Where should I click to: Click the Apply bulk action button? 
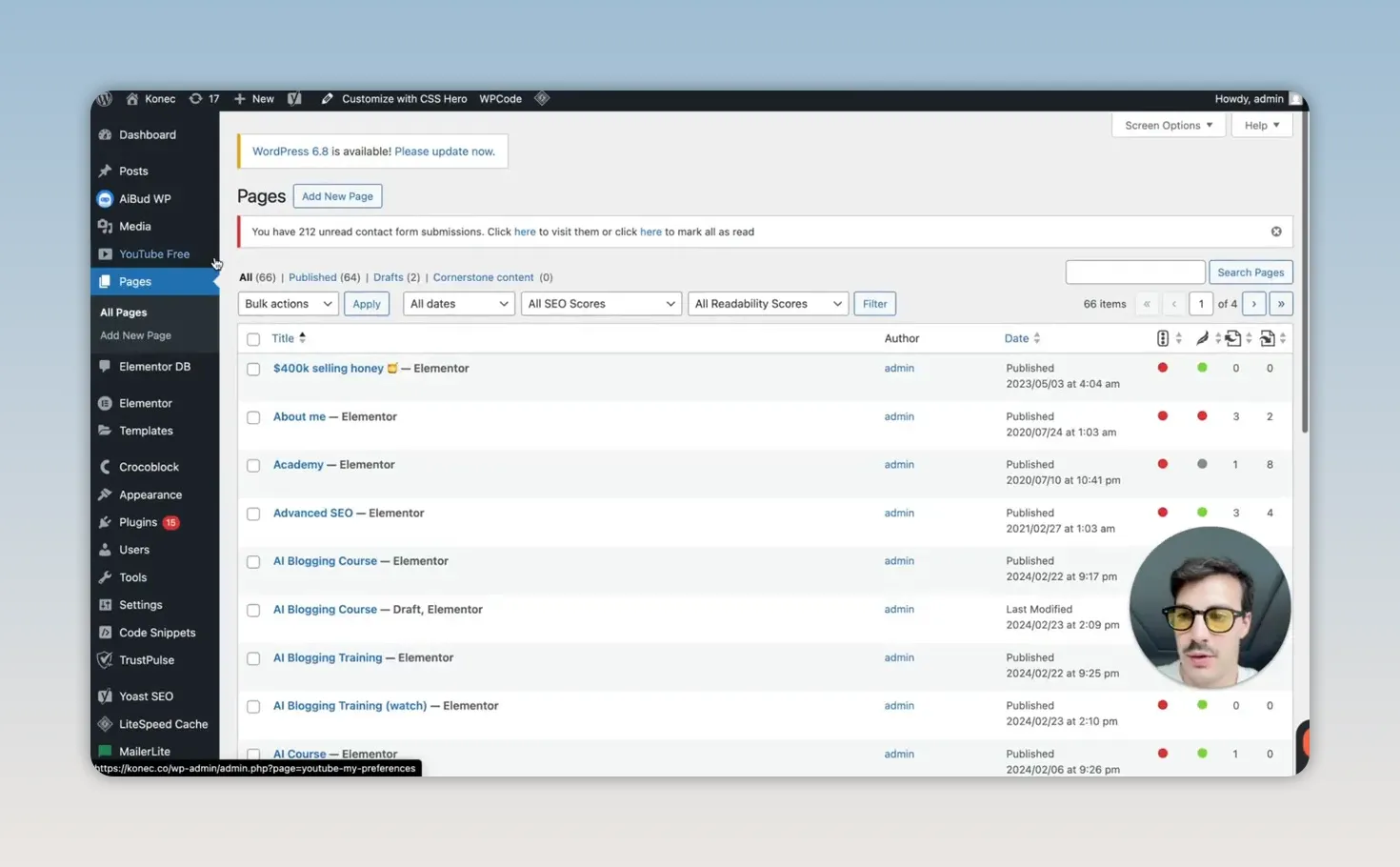tap(367, 304)
